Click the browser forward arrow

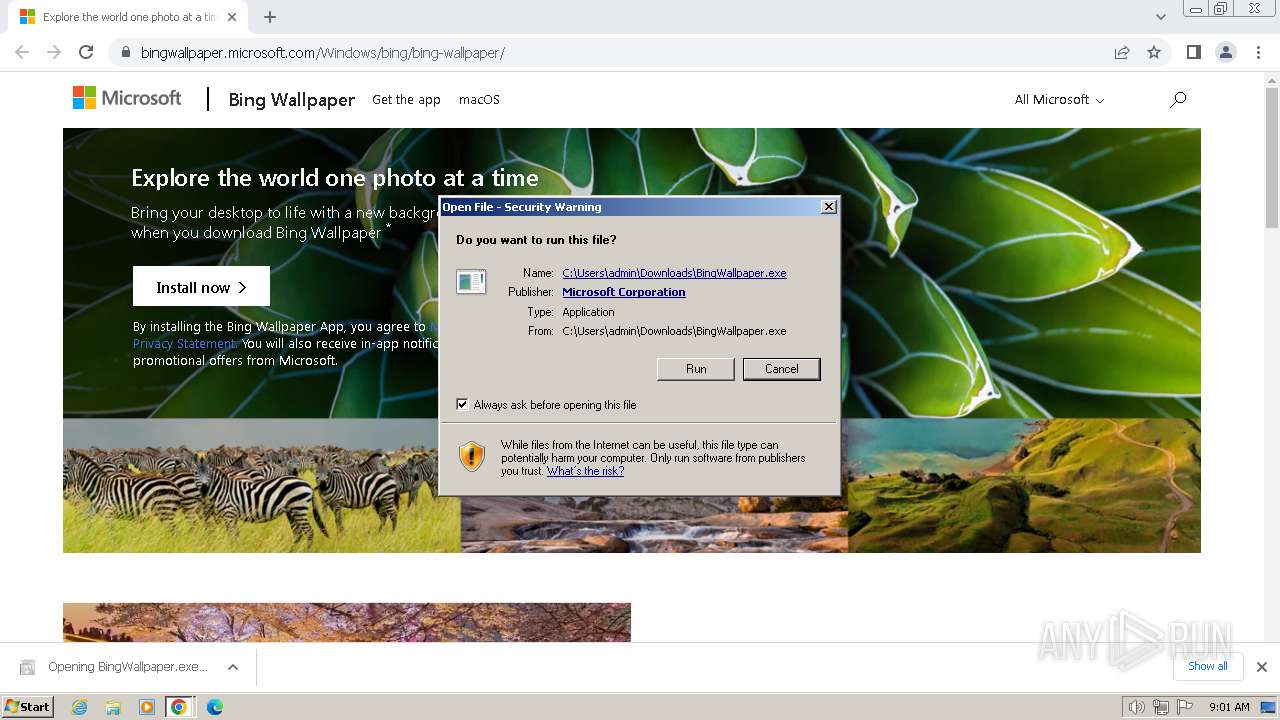pyautogui.click(x=54, y=52)
